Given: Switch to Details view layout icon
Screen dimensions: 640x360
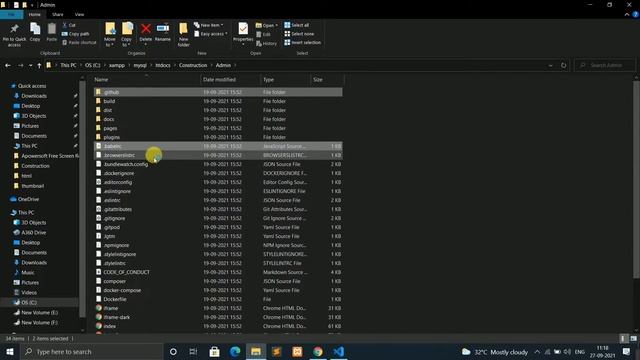Looking at the screenshot, I should point(623,338).
